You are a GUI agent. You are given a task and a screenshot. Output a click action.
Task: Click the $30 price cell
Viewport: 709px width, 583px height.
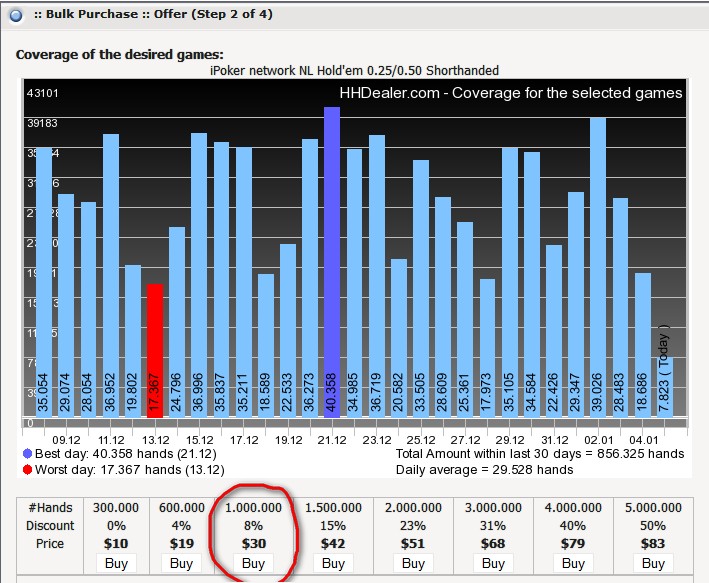(254, 543)
